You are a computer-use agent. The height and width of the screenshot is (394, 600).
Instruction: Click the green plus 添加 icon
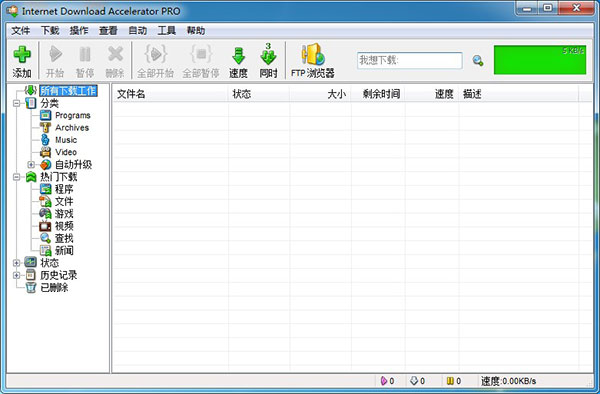[x=22, y=54]
